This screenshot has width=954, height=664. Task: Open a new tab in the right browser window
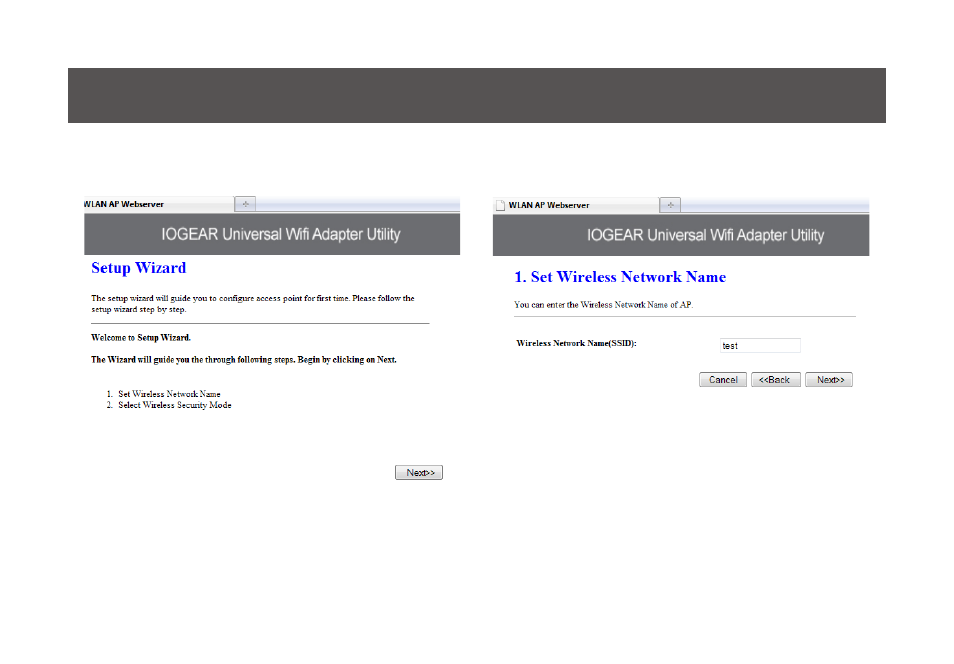(670, 205)
